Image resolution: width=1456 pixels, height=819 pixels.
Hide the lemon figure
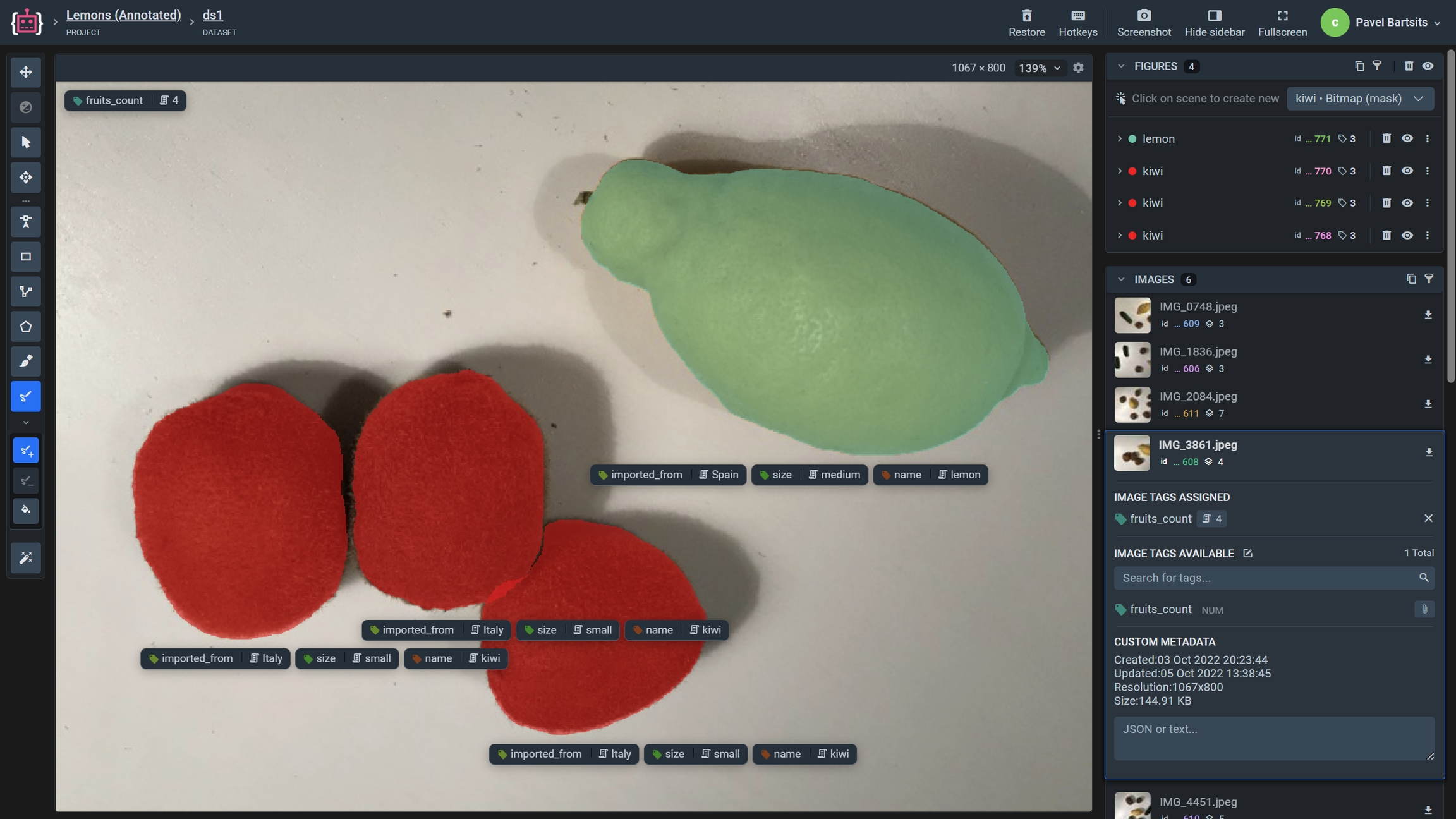1407,138
